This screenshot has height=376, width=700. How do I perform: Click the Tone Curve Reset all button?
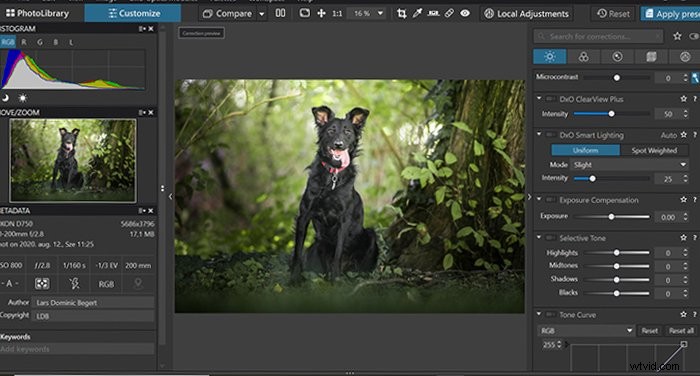[681, 330]
